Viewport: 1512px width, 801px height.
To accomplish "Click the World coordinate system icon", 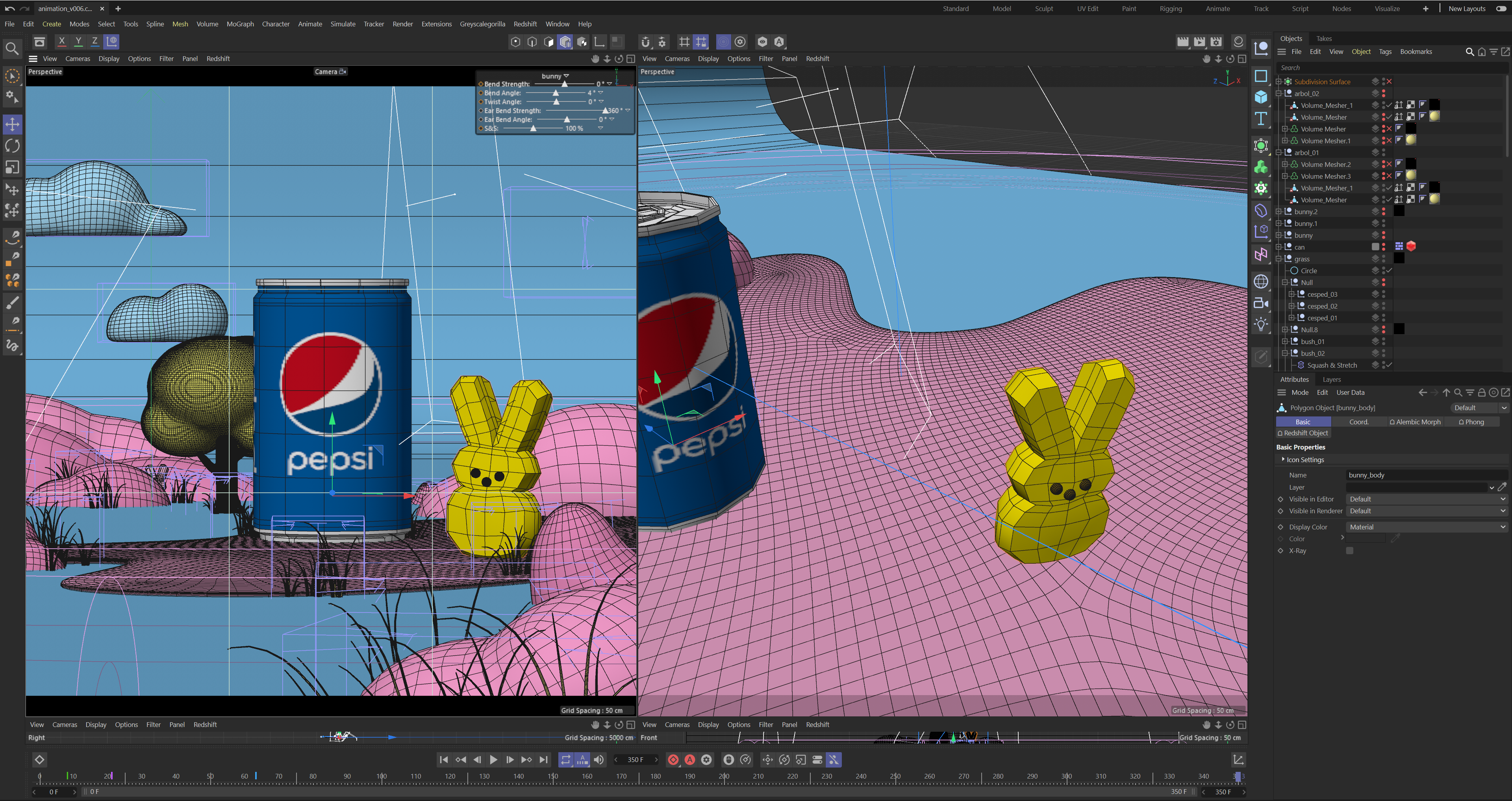I will pos(111,41).
